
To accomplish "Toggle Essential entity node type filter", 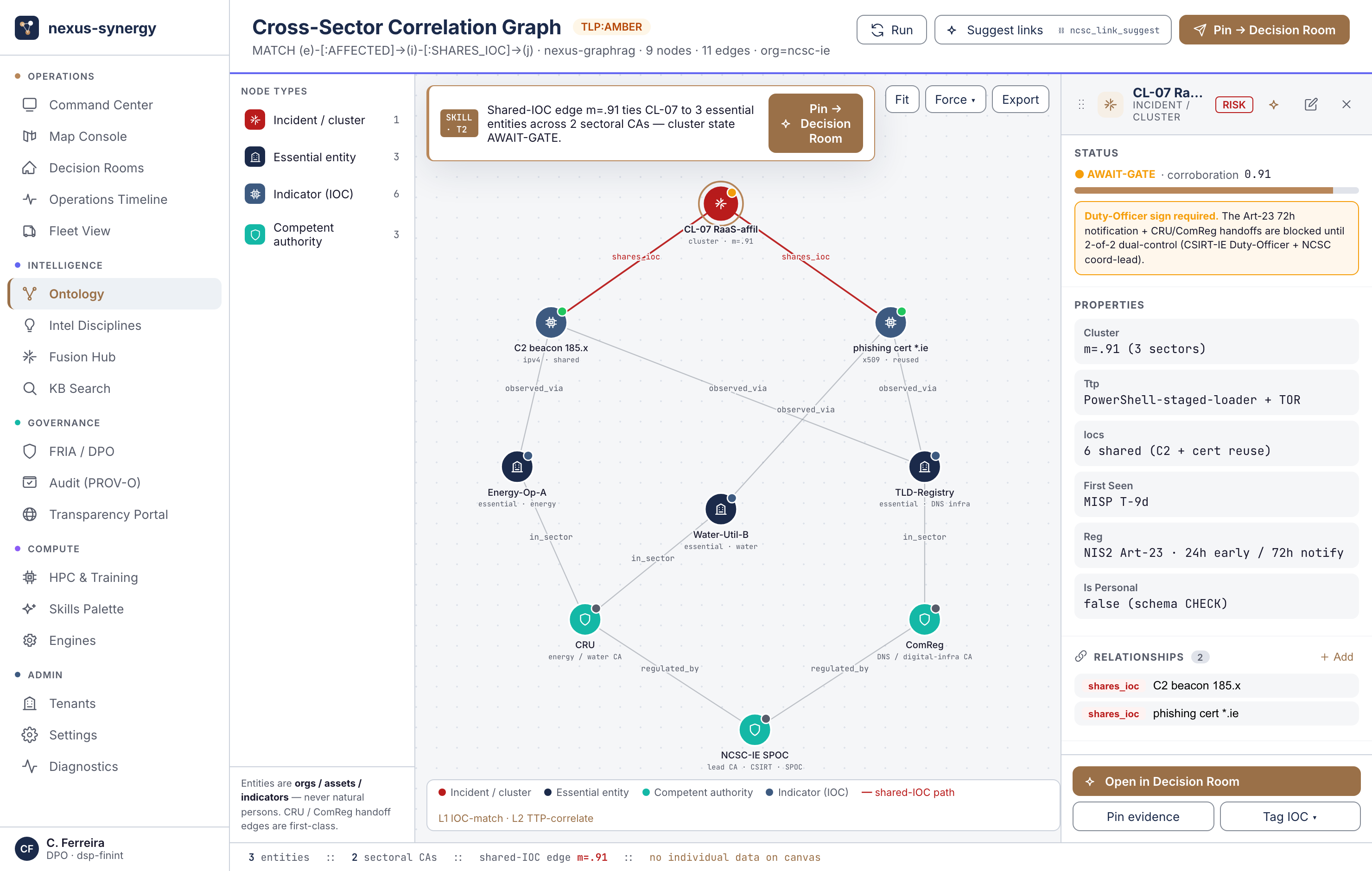I will [322, 157].
